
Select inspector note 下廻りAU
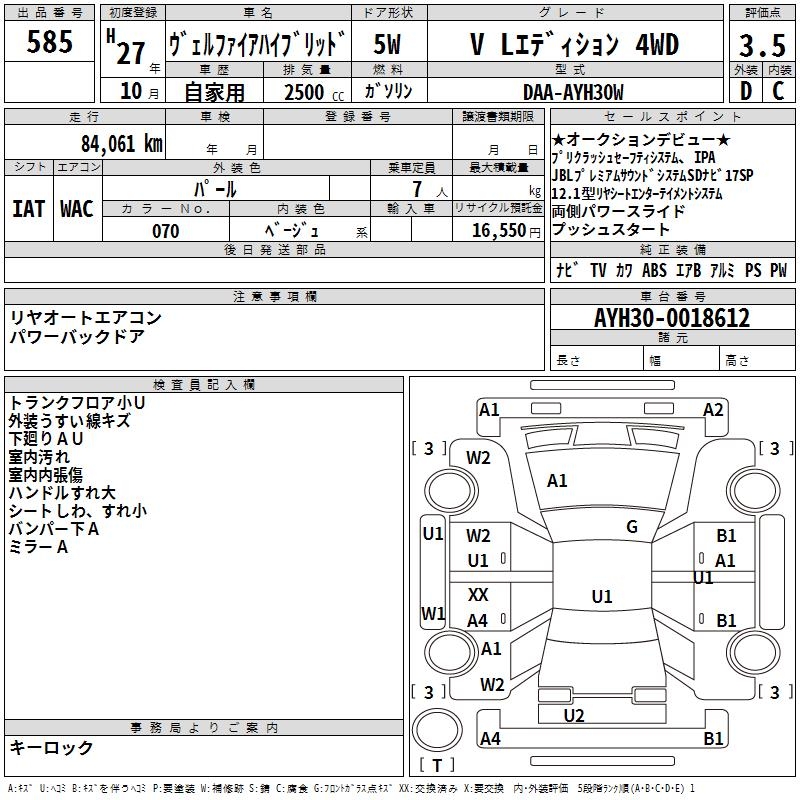pos(45,439)
